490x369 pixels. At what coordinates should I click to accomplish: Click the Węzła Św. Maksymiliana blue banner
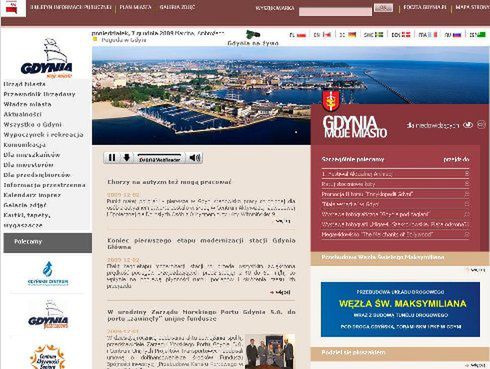click(x=400, y=309)
